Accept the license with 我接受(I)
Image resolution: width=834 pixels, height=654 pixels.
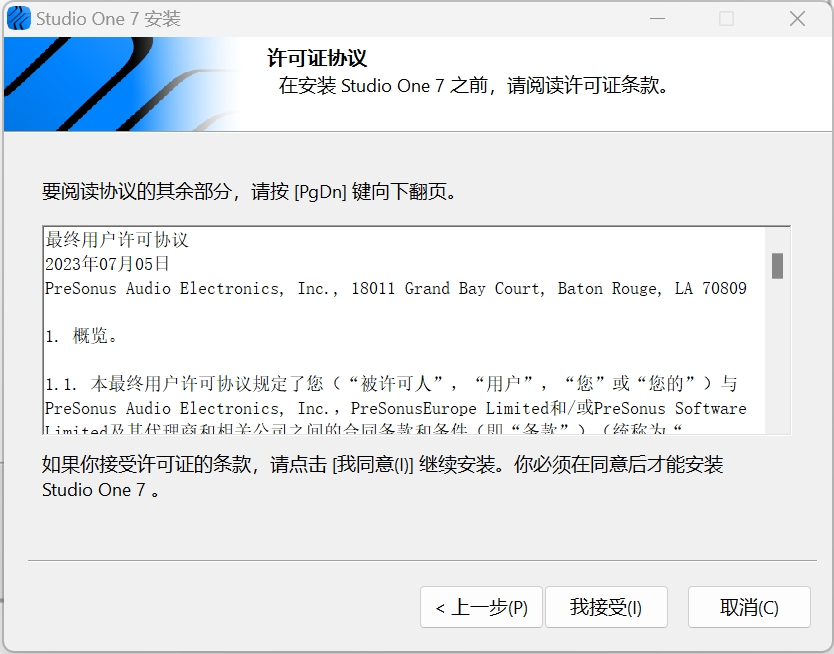point(606,607)
